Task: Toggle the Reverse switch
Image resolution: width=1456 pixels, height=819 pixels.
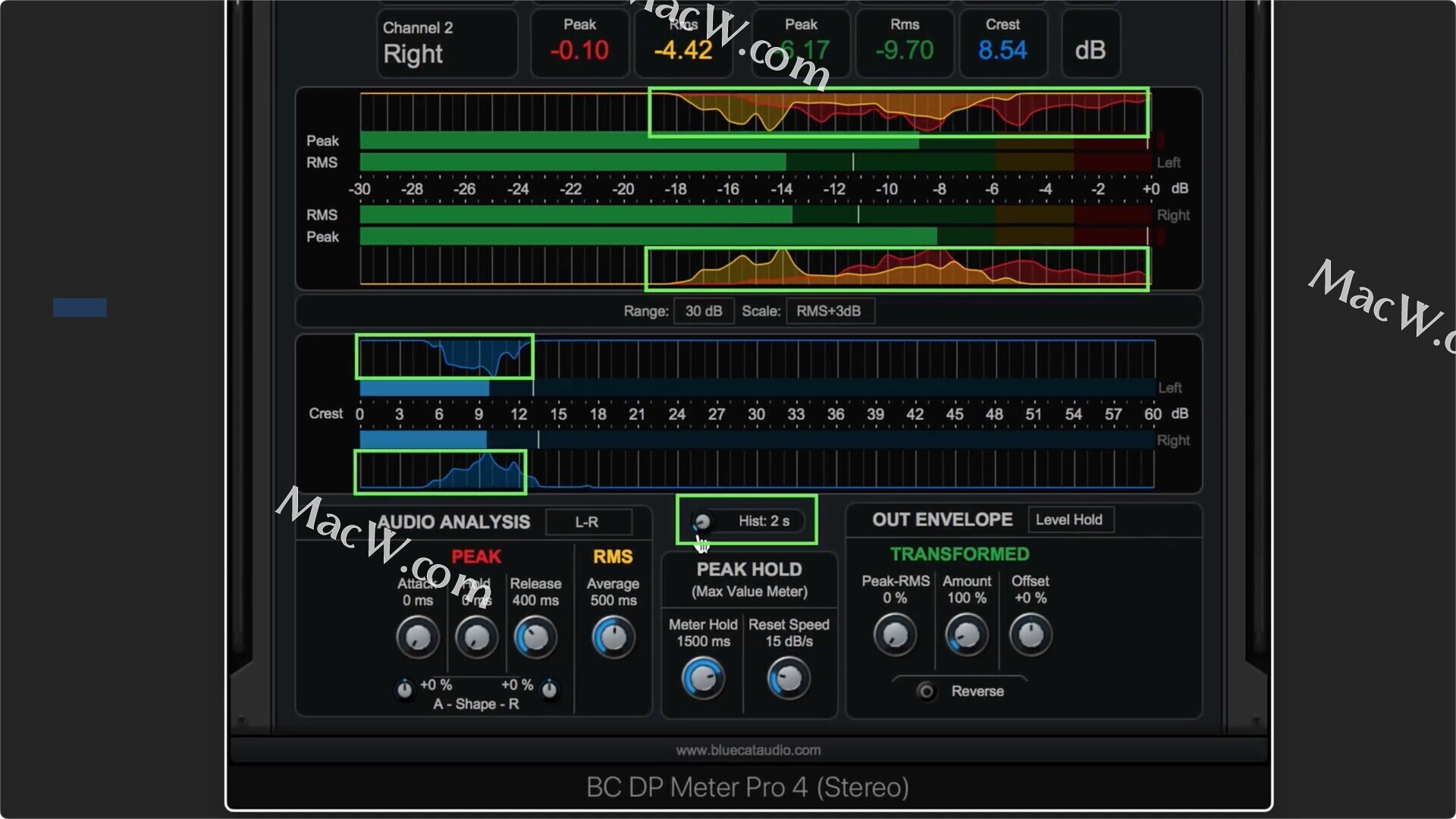Action: [926, 692]
